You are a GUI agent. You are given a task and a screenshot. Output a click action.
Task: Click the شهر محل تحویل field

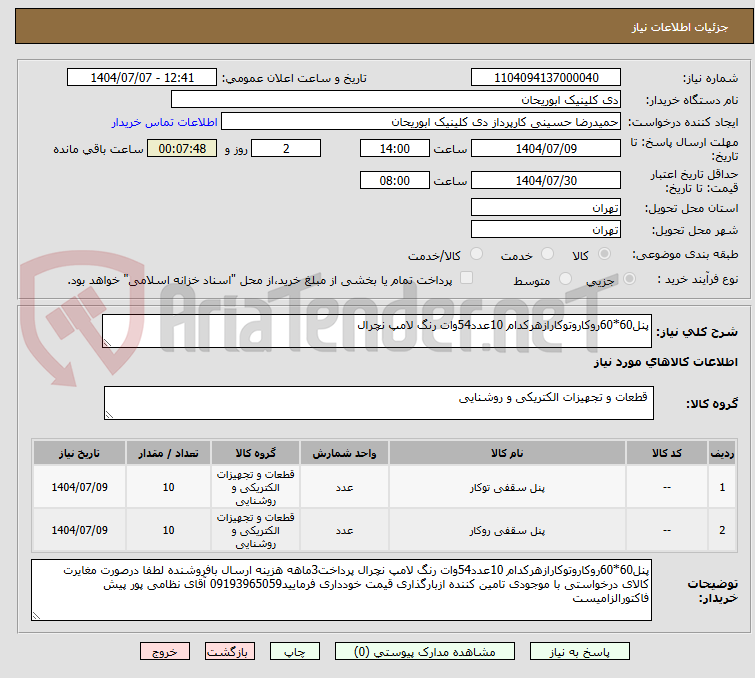point(546,230)
